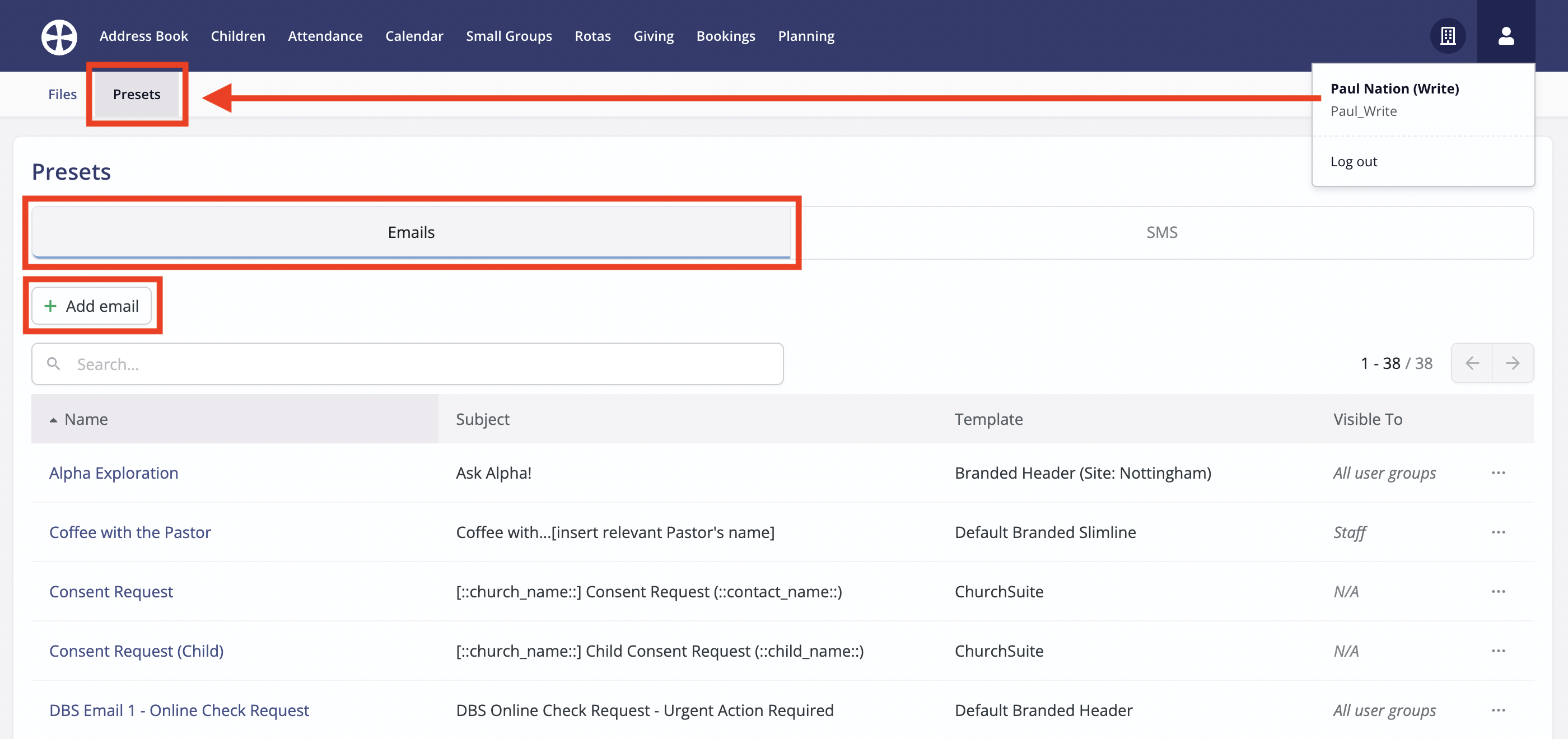Go to next page with right arrow
This screenshot has height=739, width=1568.
pos(1512,363)
